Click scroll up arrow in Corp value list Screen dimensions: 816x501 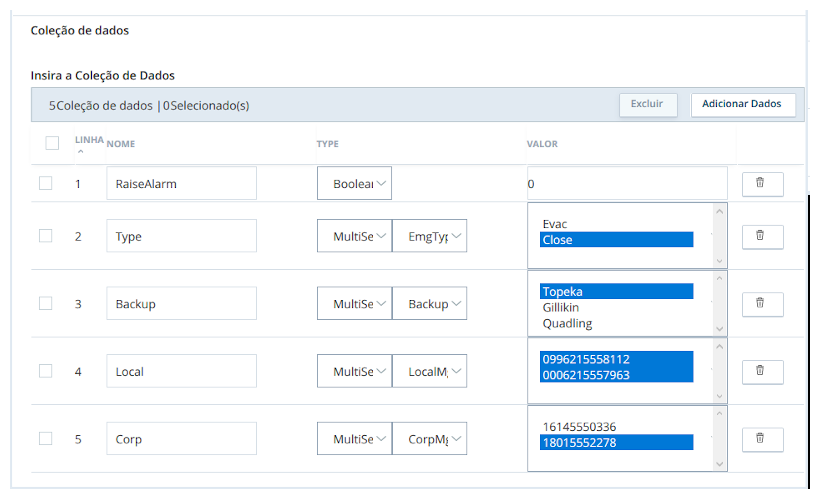(x=720, y=414)
